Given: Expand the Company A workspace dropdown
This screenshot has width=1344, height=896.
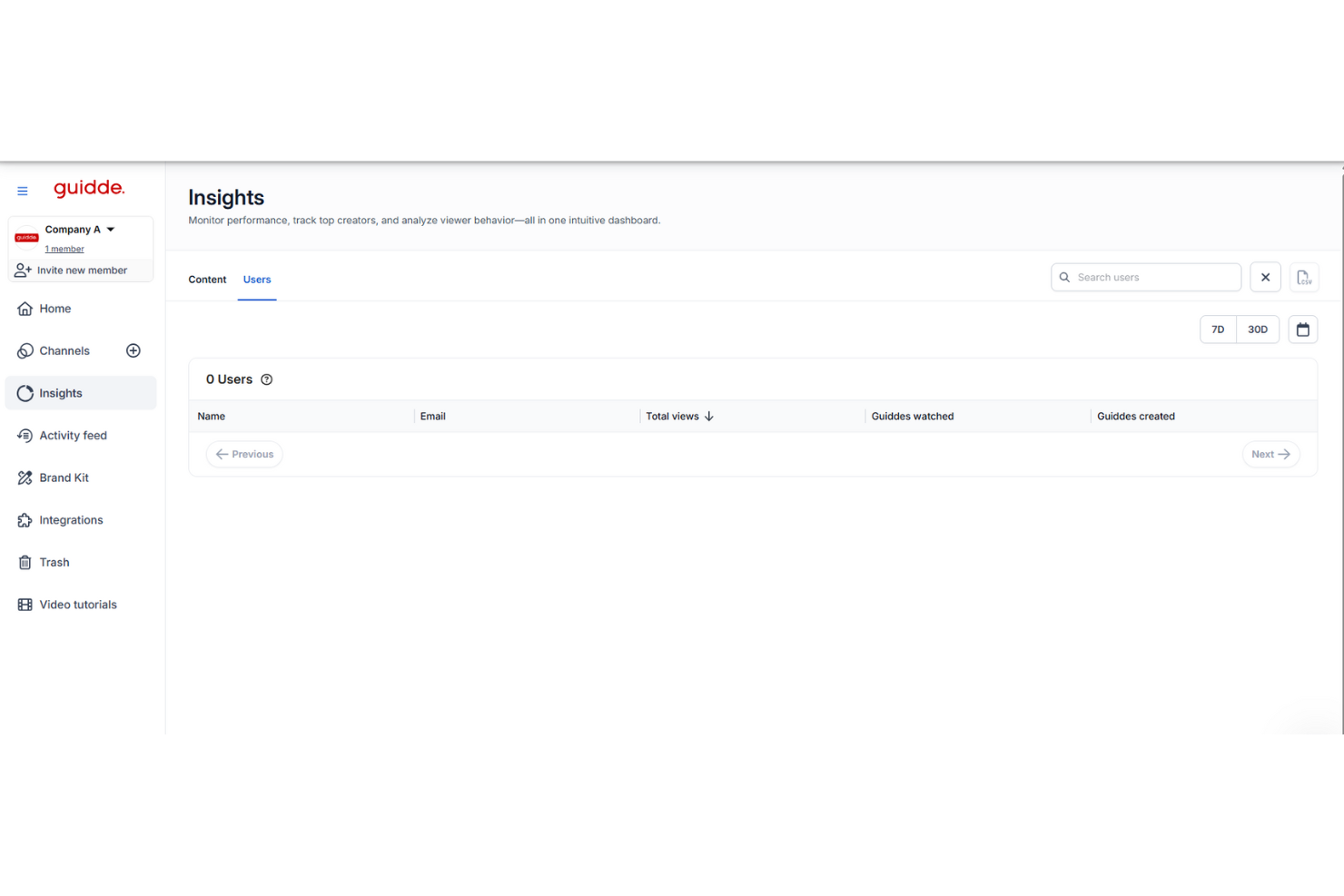Looking at the screenshot, I should pyautogui.click(x=111, y=230).
